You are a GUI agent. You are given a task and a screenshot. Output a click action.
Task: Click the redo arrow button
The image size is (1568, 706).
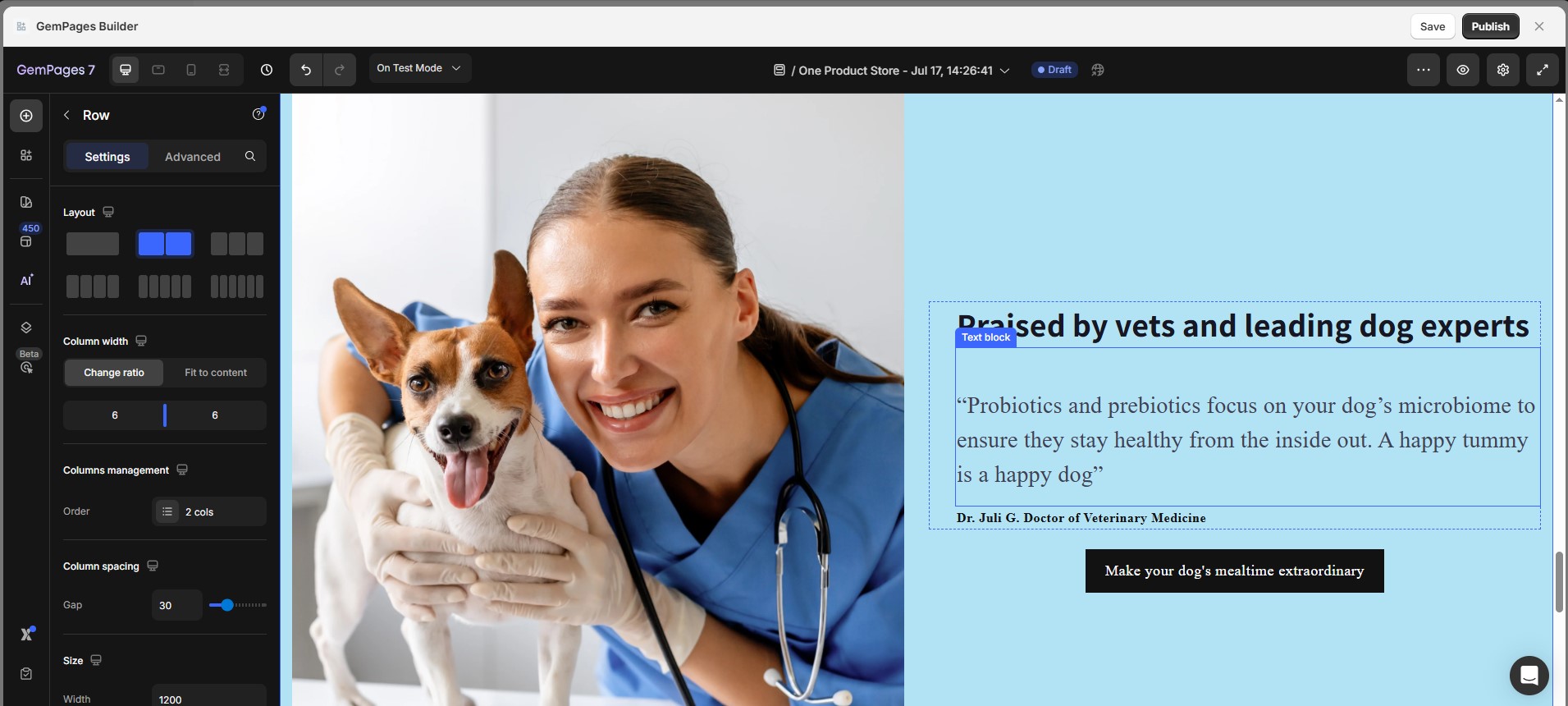(340, 70)
